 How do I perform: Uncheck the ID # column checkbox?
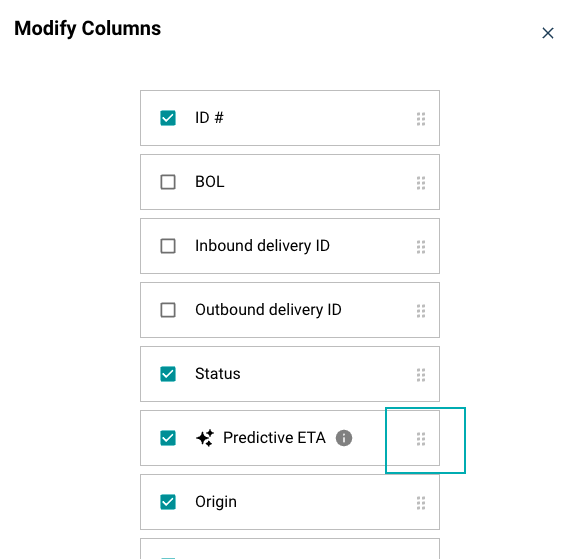pos(168,118)
